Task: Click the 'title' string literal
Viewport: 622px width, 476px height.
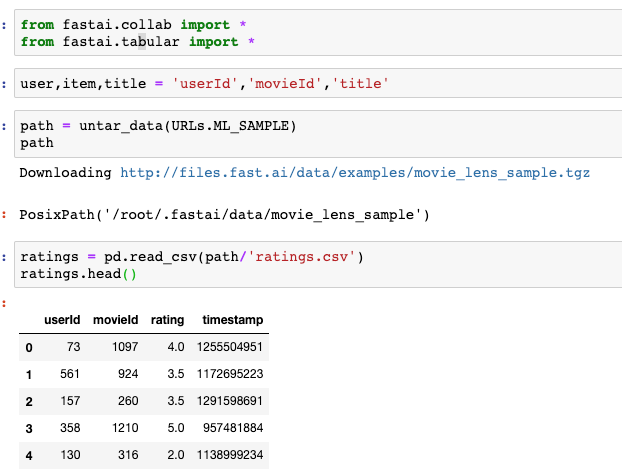Action: click(361, 84)
